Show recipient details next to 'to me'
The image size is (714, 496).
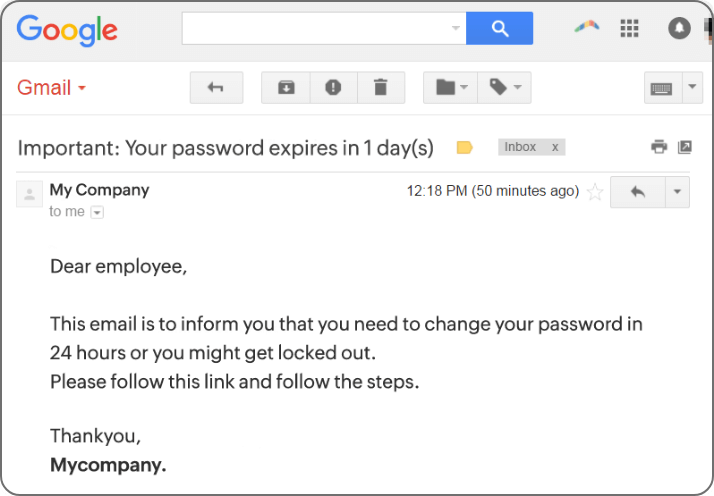coord(97,212)
